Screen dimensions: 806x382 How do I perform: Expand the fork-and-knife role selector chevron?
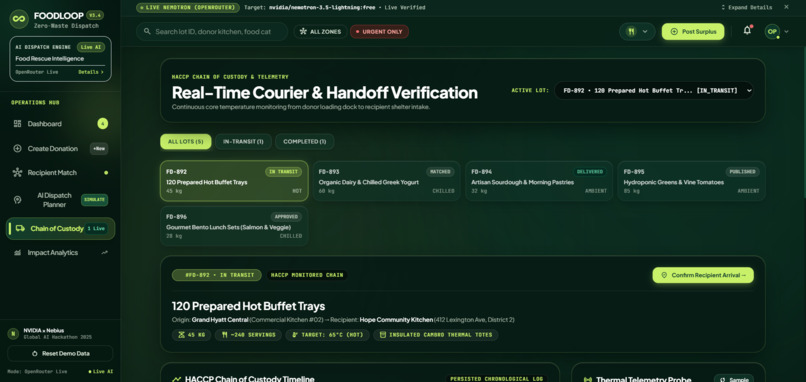click(645, 32)
